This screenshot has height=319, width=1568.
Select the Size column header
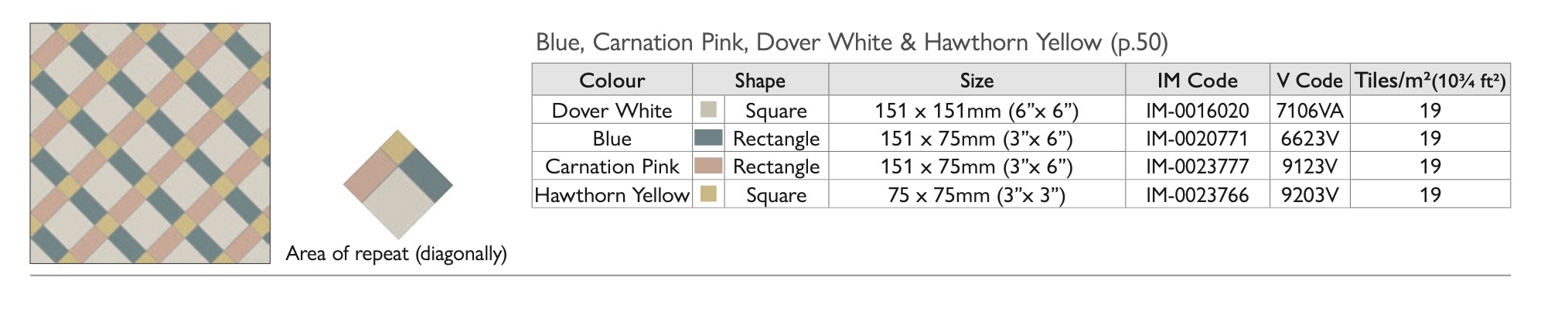(x=977, y=81)
